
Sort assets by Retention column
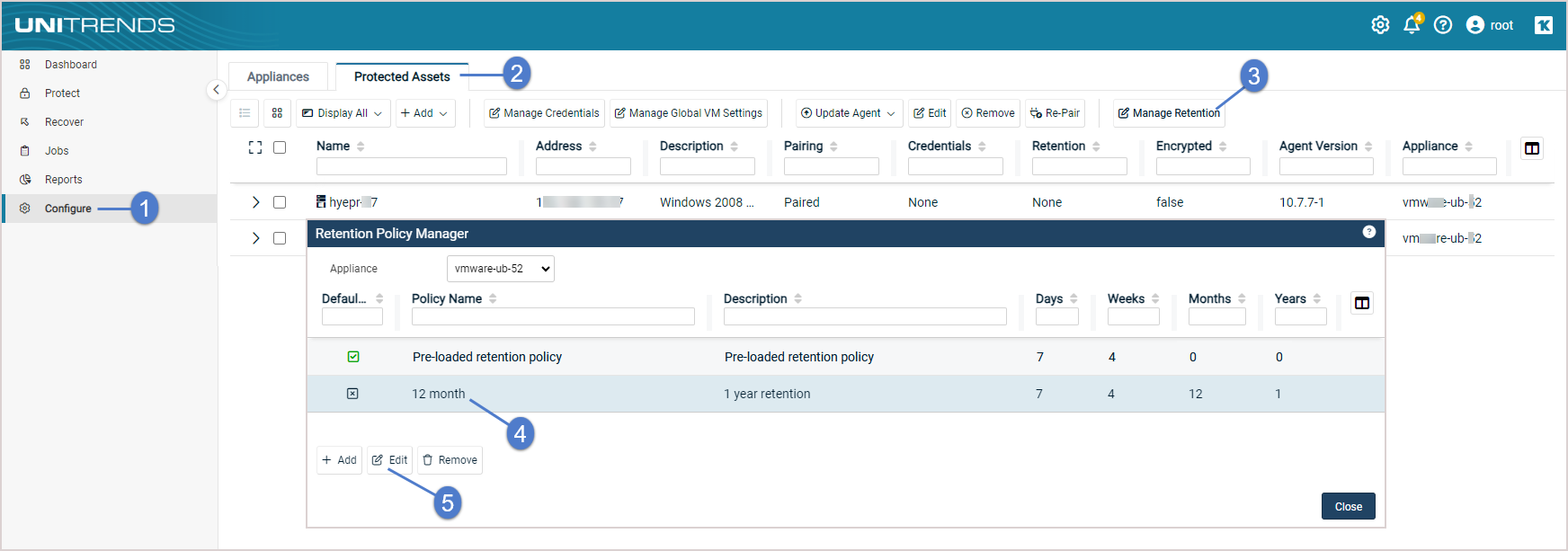pos(1096,147)
